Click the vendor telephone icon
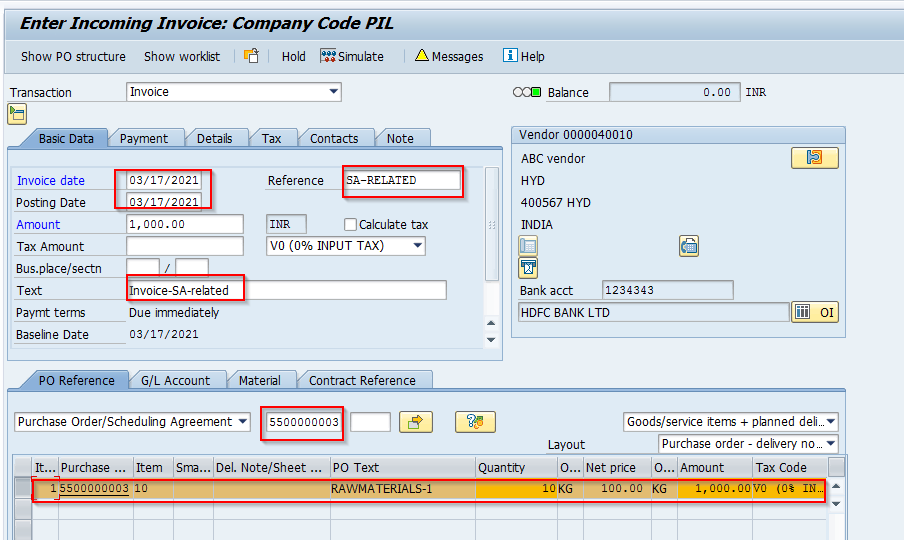Image resolution: width=904 pixels, height=540 pixels. [689, 247]
